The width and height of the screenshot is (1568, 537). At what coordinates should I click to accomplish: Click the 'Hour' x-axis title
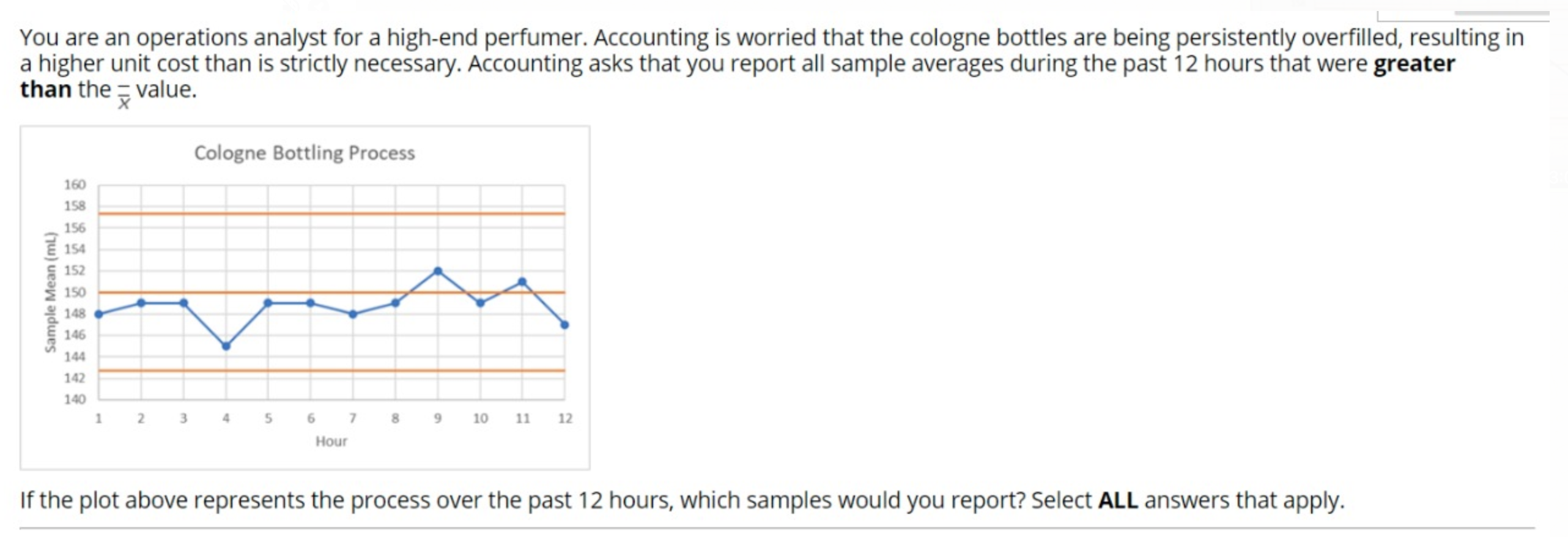[x=331, y=441]
